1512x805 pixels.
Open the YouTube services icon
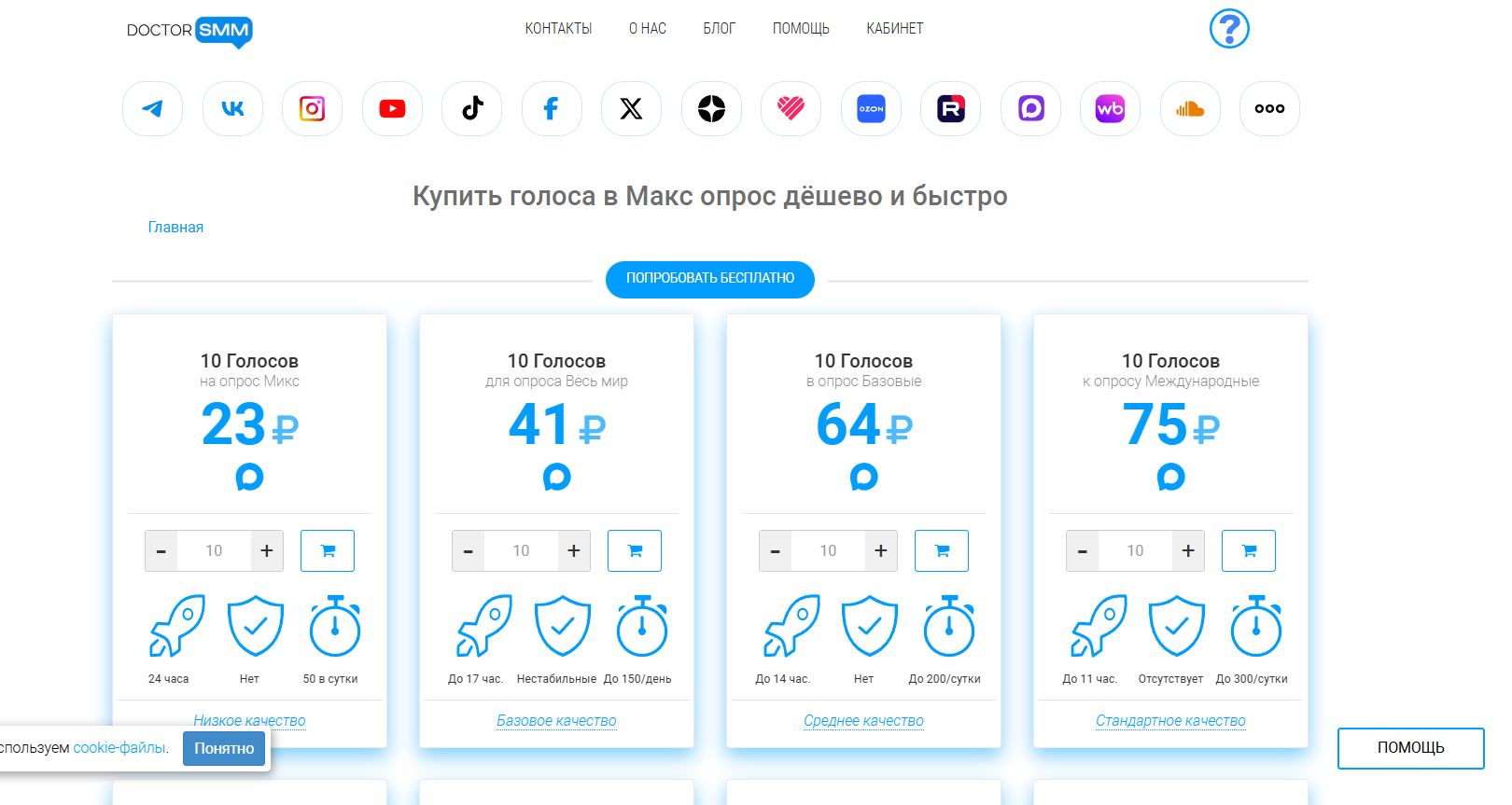point(392,109)
